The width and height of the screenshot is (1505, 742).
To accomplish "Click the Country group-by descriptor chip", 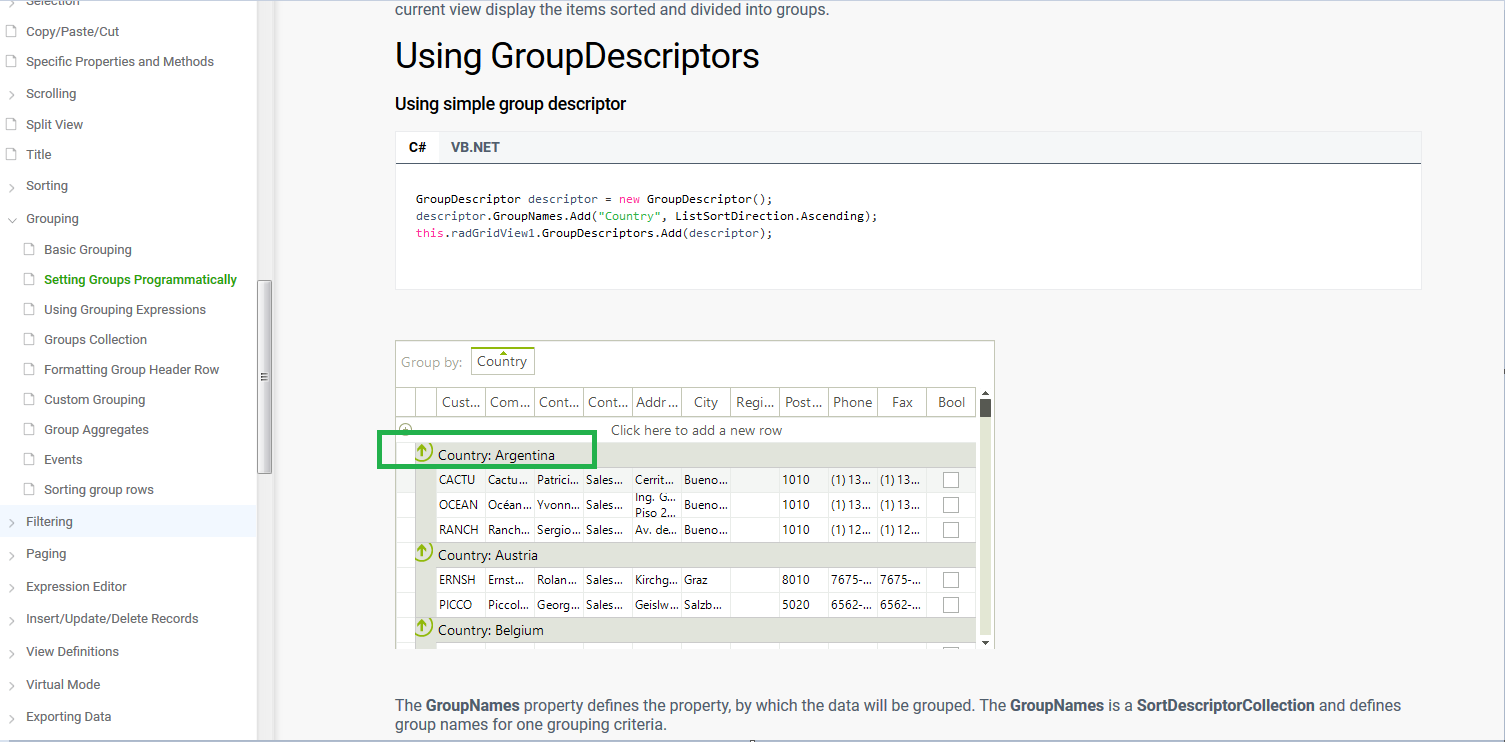I will tap(502, 361).
